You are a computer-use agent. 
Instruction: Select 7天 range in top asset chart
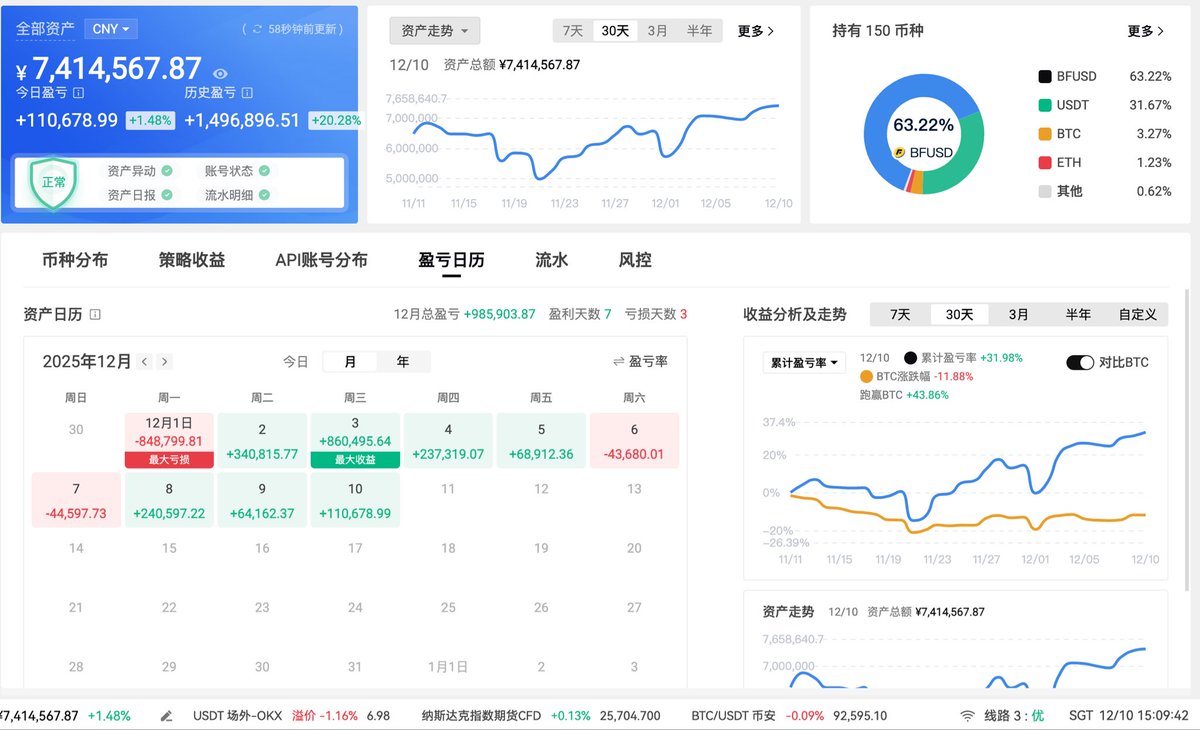click(x=573, y=31)
